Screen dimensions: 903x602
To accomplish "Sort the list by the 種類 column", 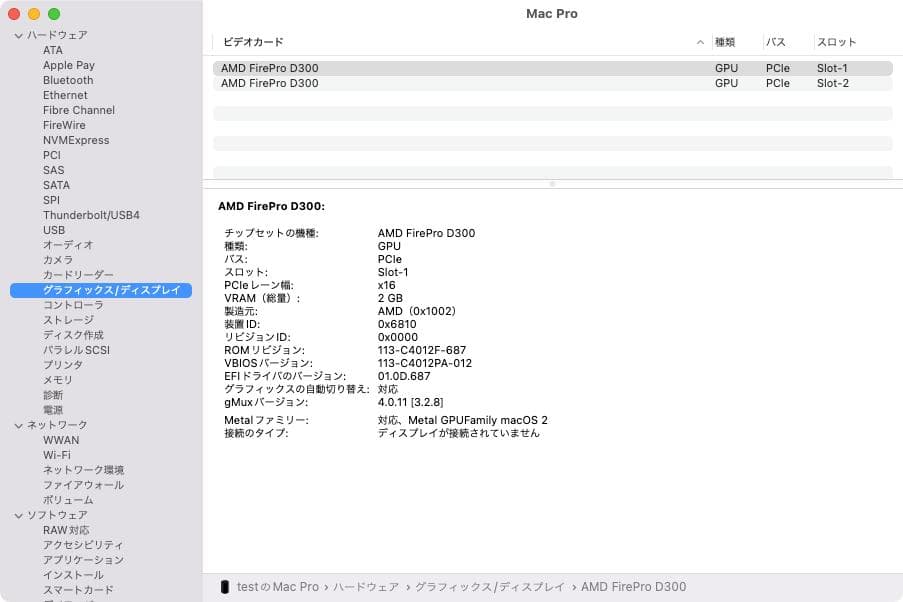I will (x=723, y=42).
